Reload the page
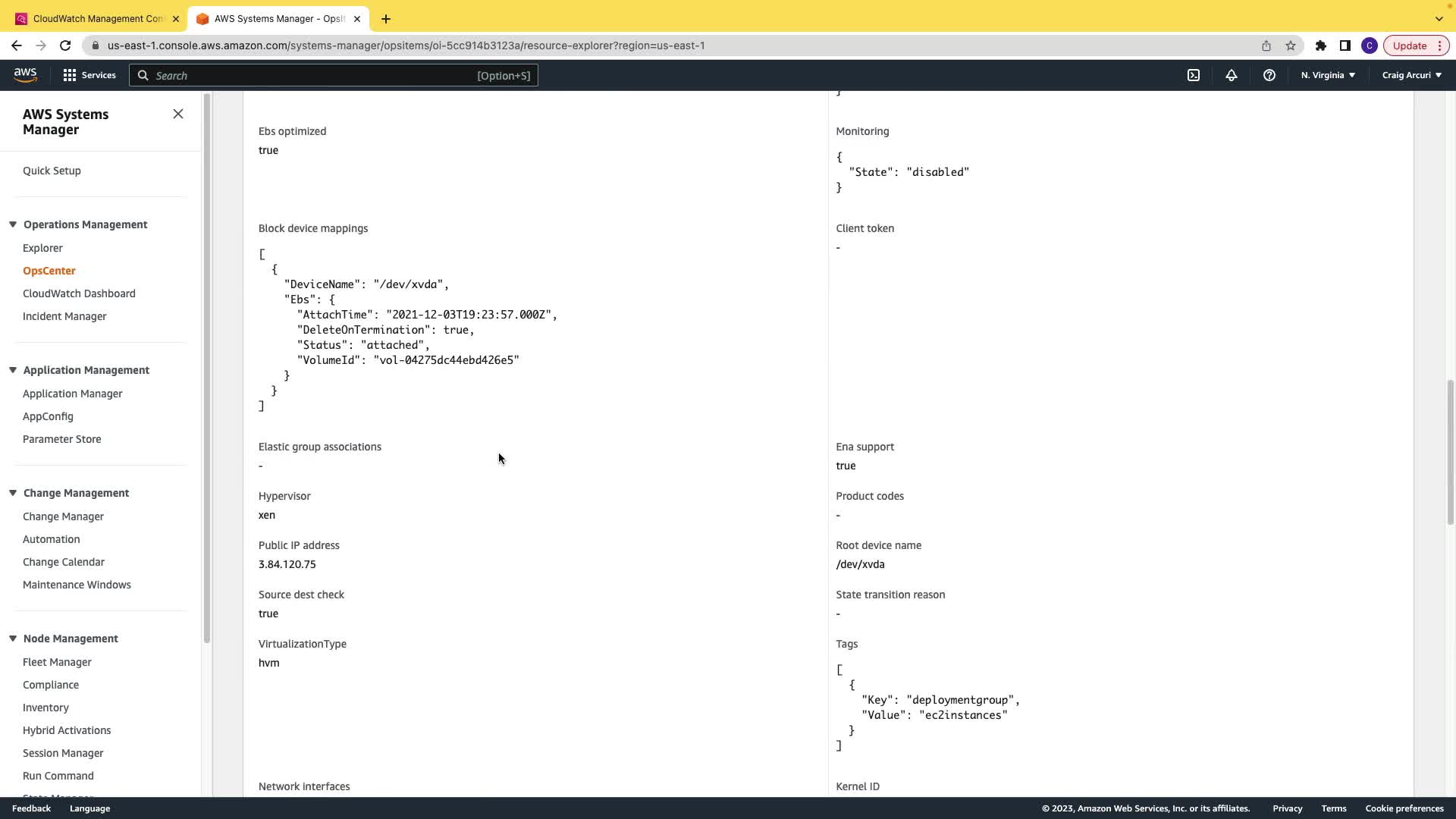The height and width of the screenshot is (819, 1456). coord(65,45)
